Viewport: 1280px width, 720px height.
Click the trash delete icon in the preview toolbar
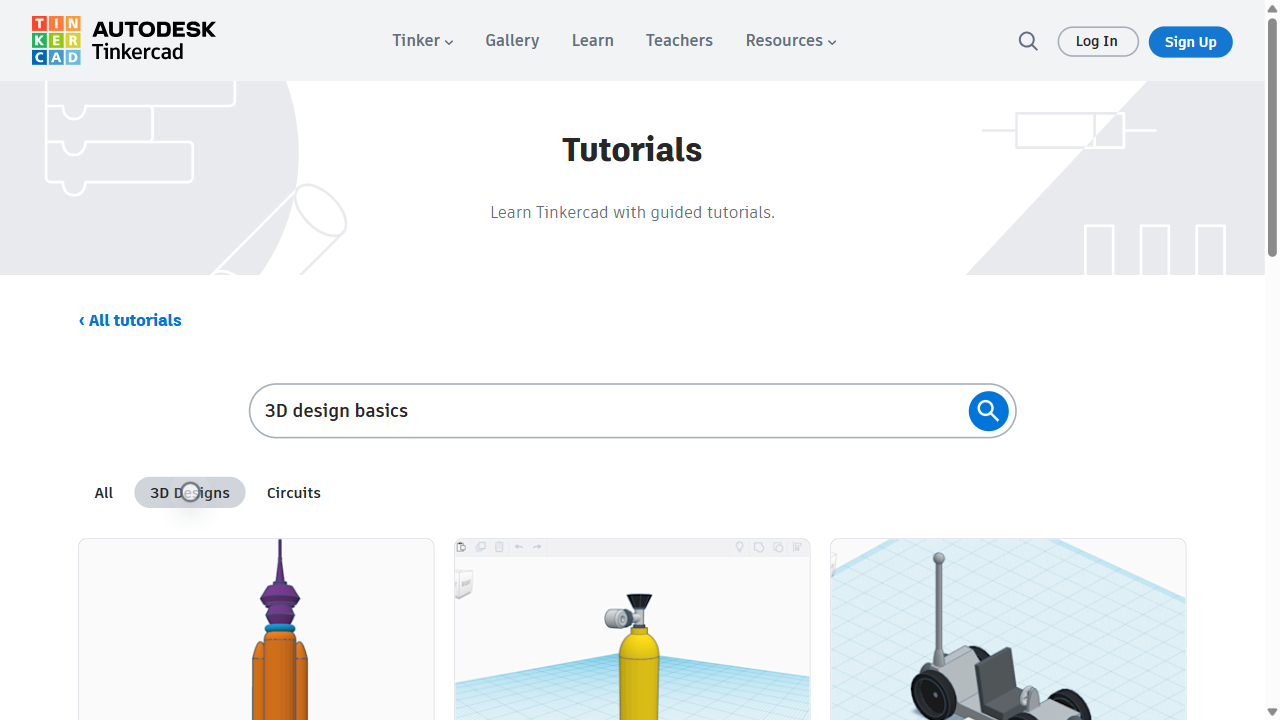pyautogui.click(x=499, y=547)
